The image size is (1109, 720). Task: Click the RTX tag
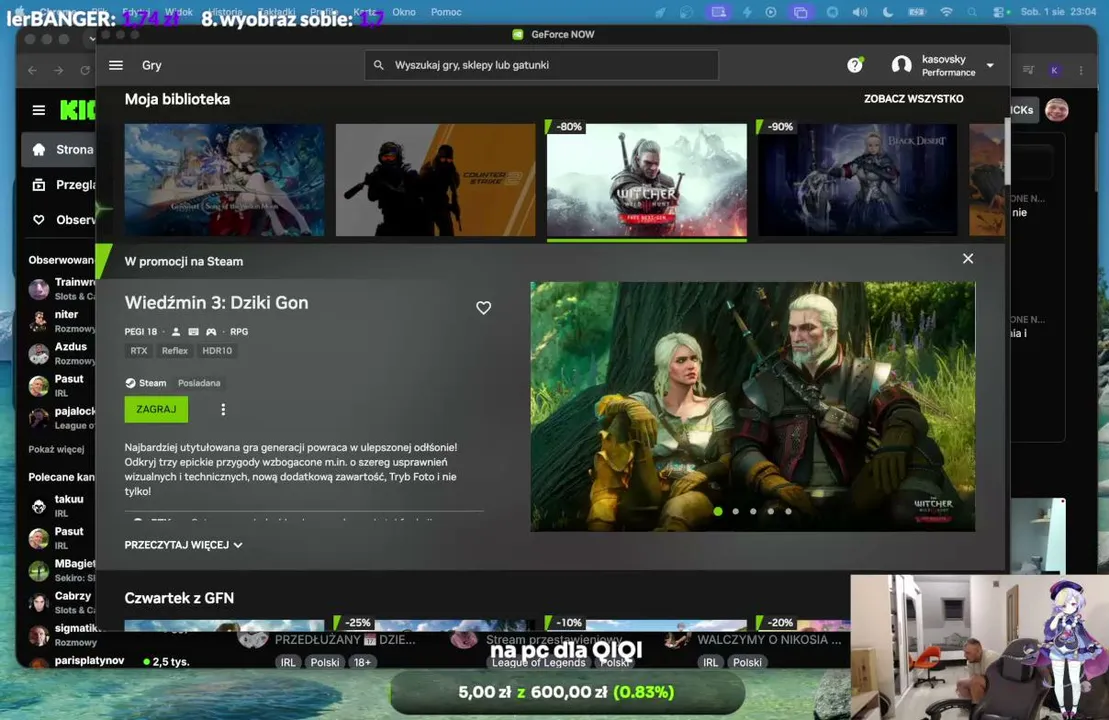tap(139, 351)
